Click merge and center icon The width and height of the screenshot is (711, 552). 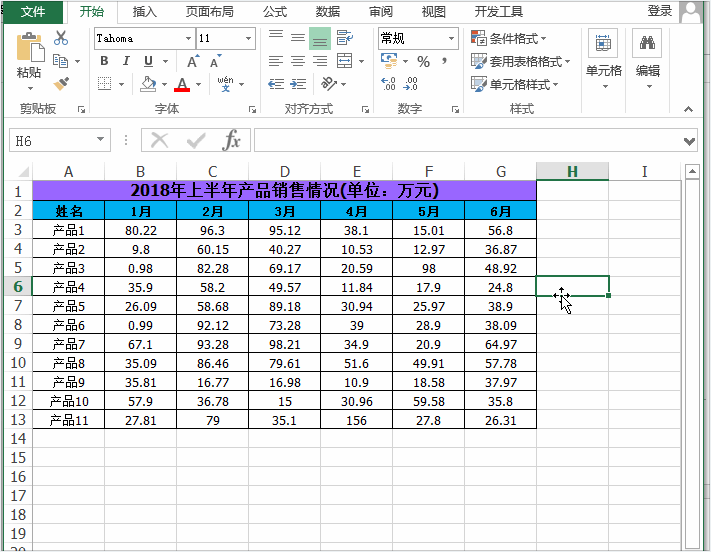(345, 61)
